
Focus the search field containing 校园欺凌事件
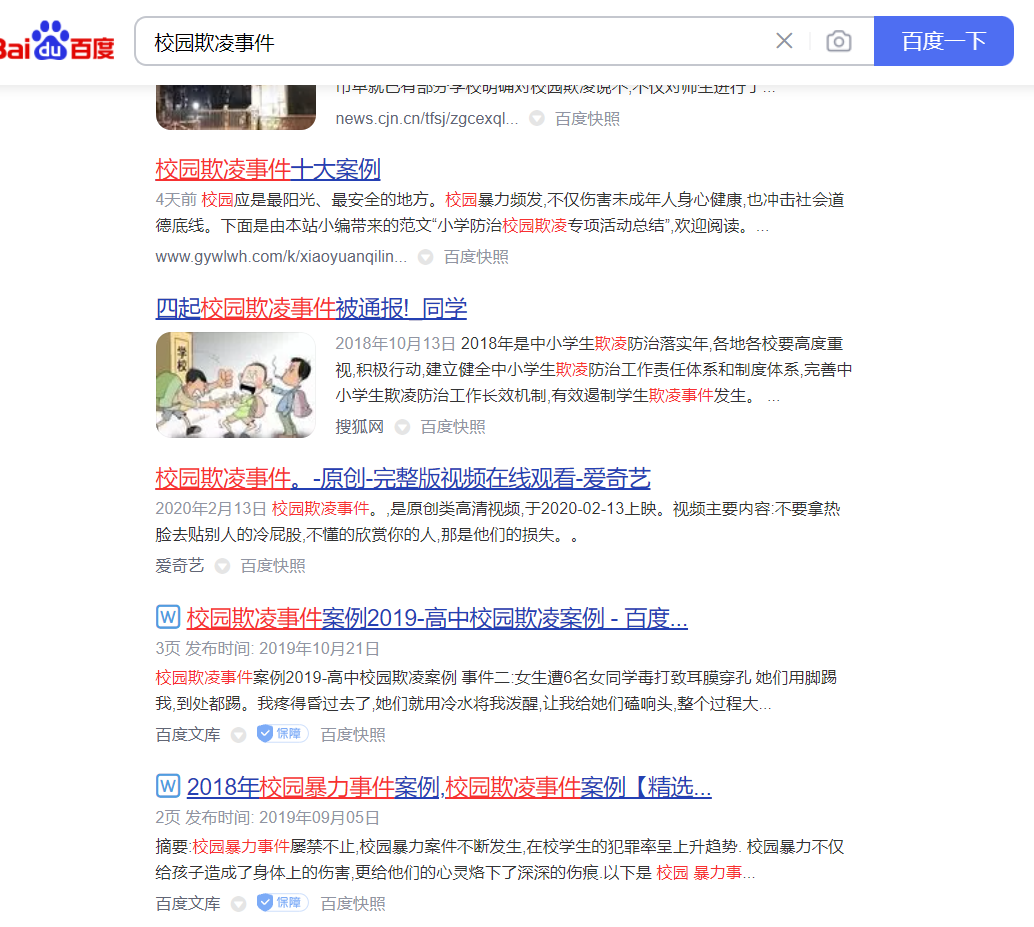point(455,42)
